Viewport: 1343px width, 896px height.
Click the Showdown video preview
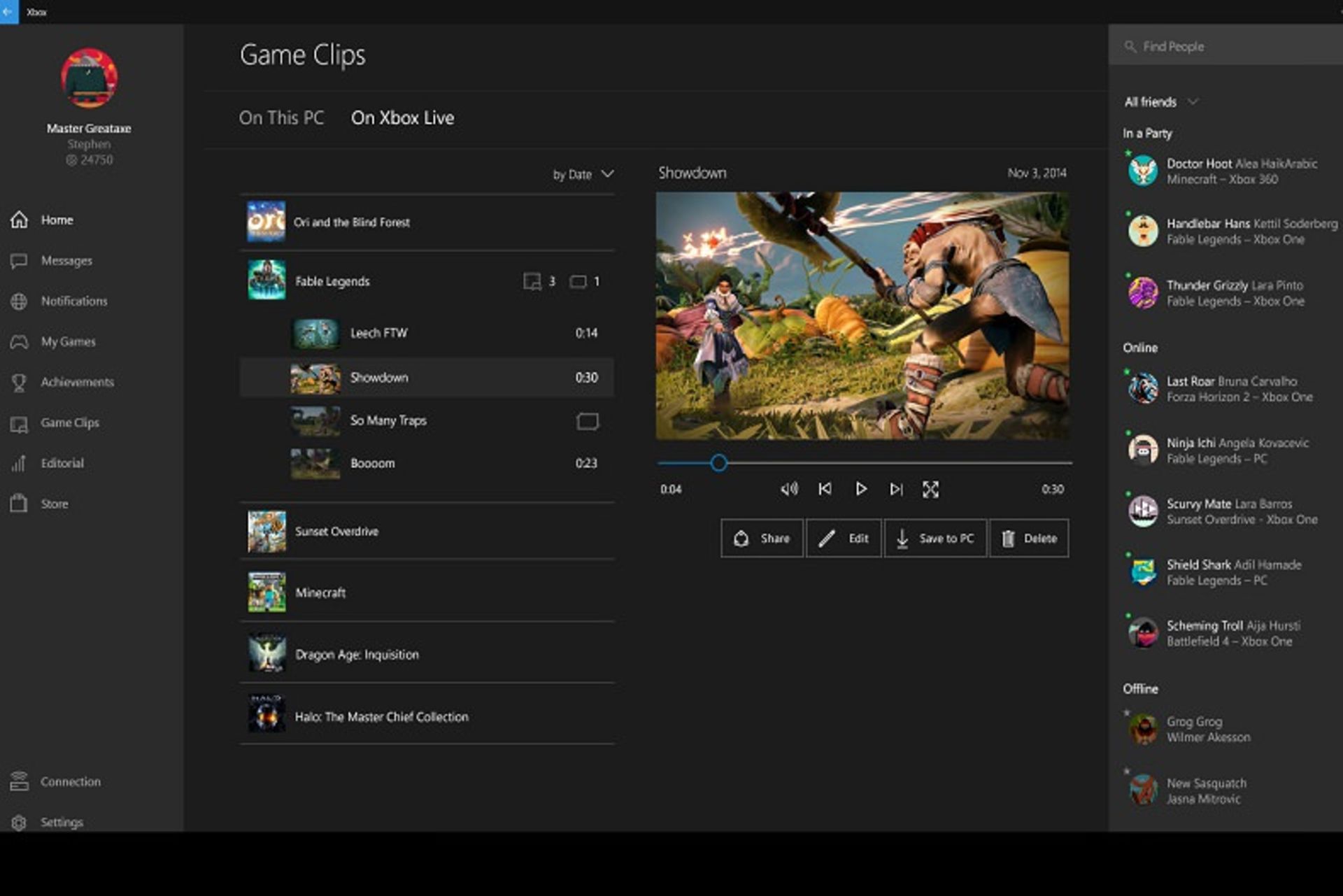coord(862,316)
